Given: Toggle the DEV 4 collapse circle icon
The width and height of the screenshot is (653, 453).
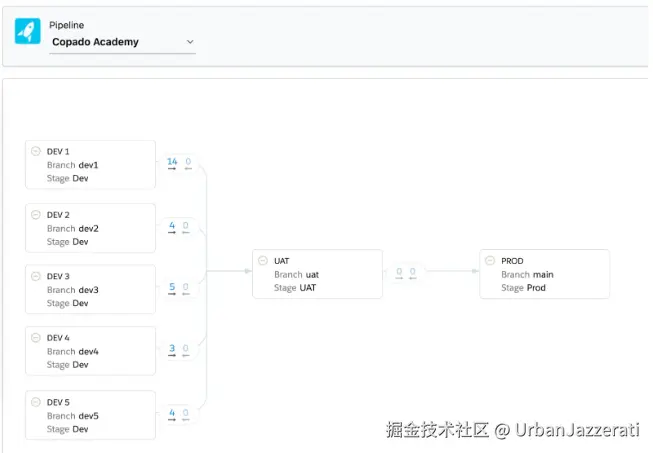Looking at the screenshot, I should pos(36,338).
